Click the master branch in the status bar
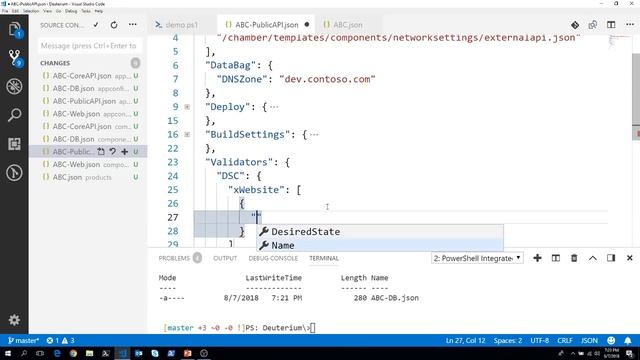The image size is (640, 360). coord(24,340)
